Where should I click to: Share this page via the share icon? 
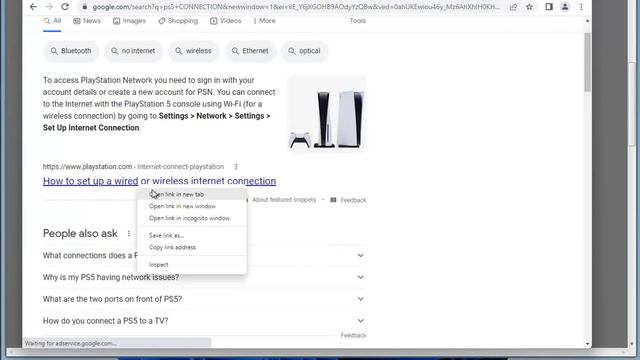pyautogui.click(x=513, y=7)
